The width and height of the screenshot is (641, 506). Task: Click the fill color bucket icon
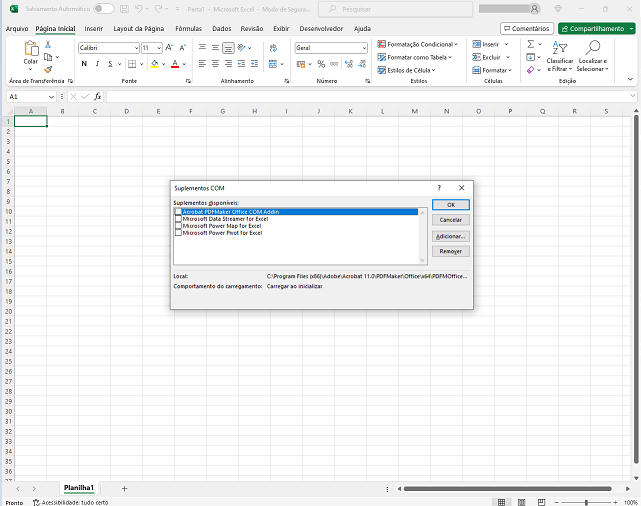[155, 64]
